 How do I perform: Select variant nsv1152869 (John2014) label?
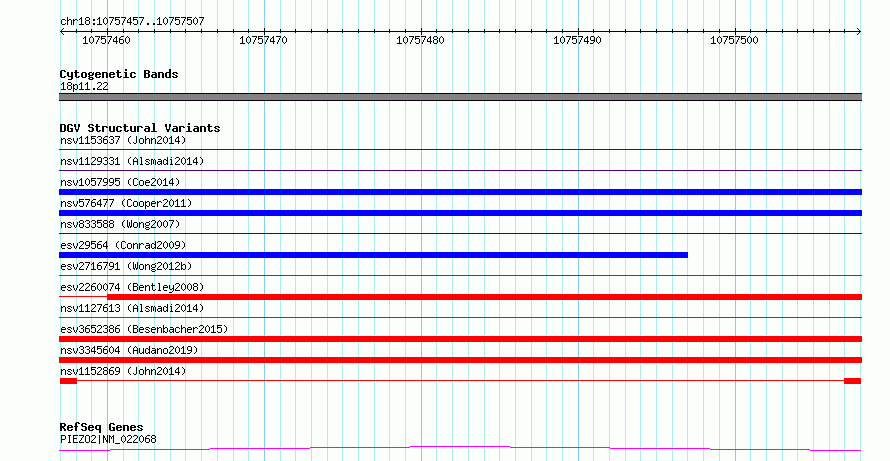(123, 371)
